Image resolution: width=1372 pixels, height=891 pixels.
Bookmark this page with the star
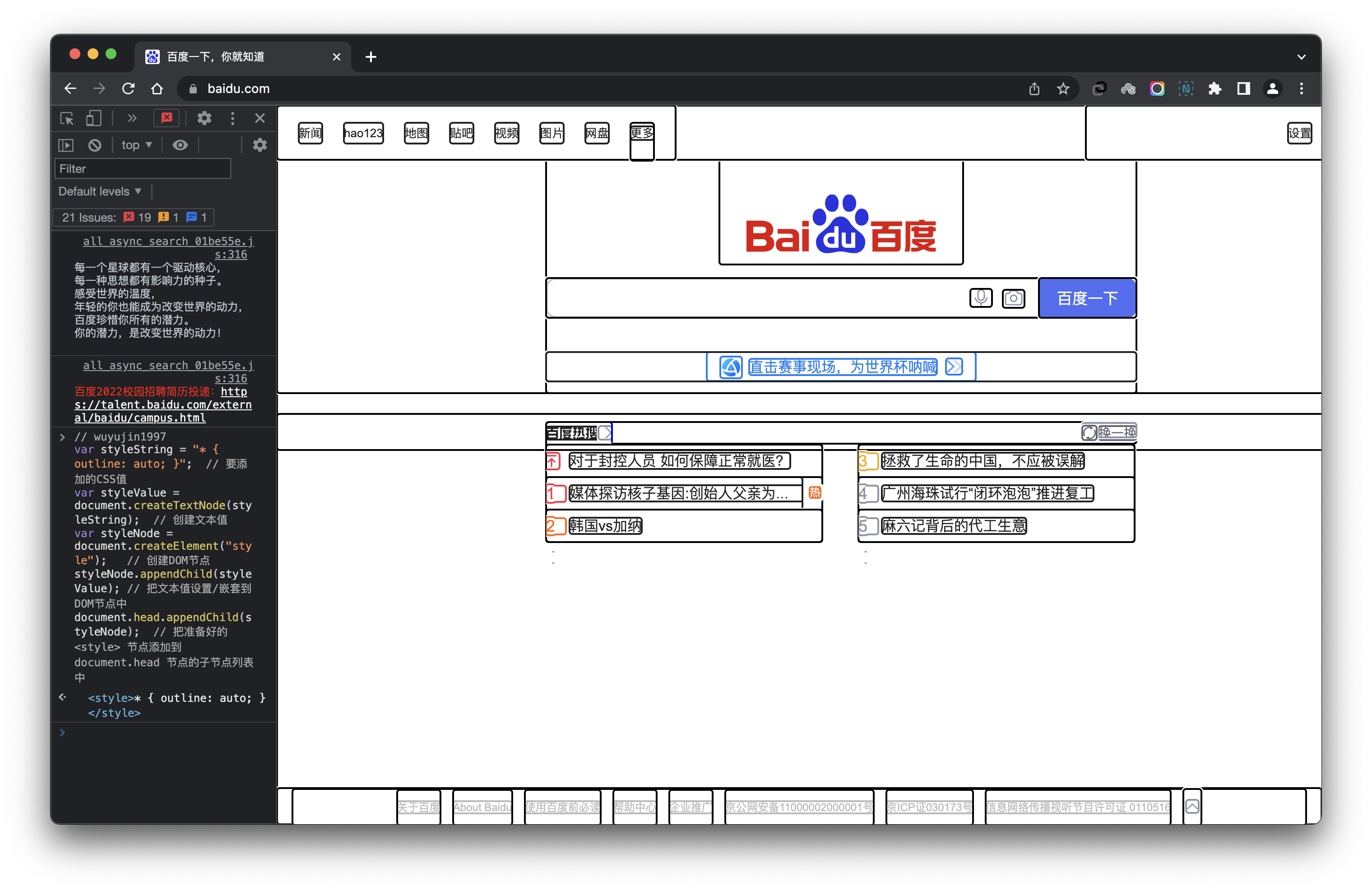pyautogui.click(x=1063, y=88)
